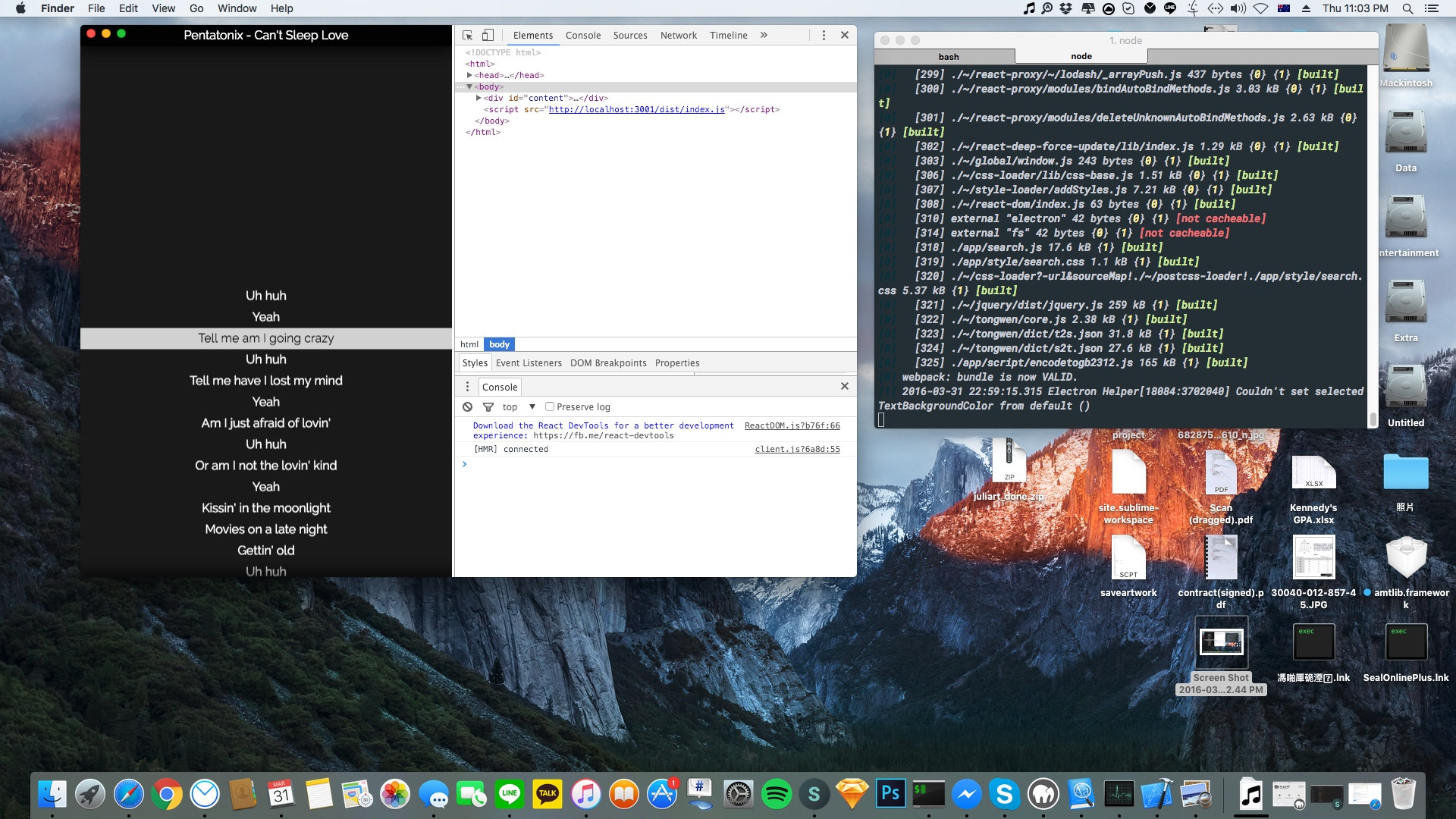Switch to the Network tab
The image size is (1456, 819).
coord(678,35)
